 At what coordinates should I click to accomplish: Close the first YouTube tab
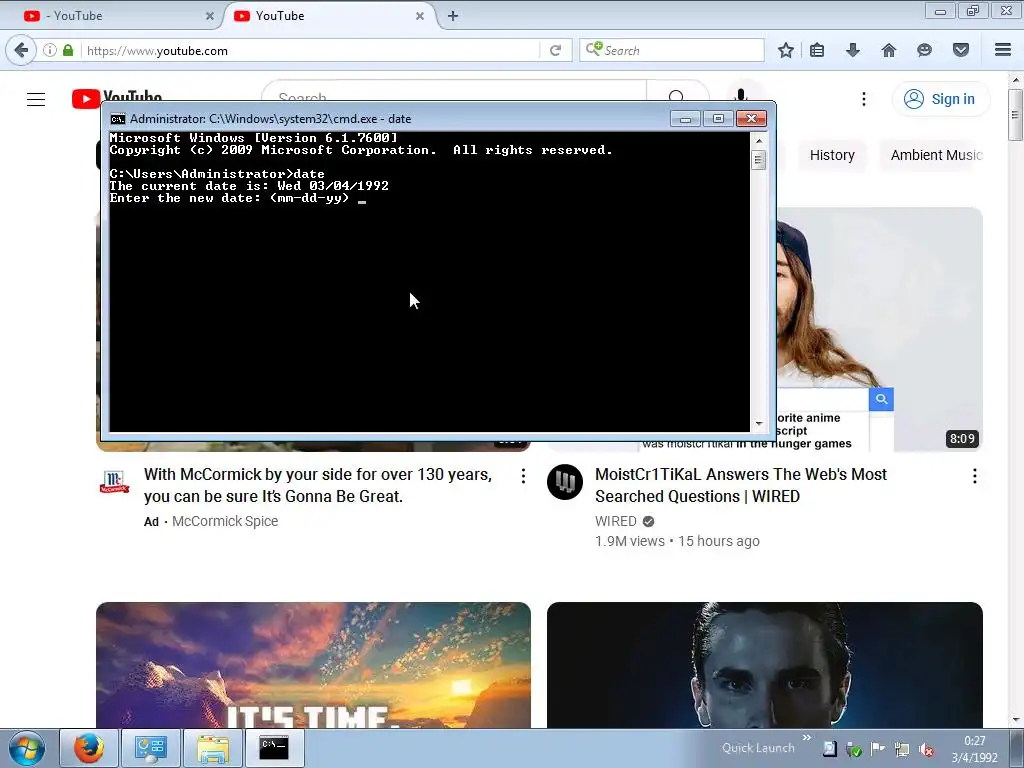[x=210, y=16]
